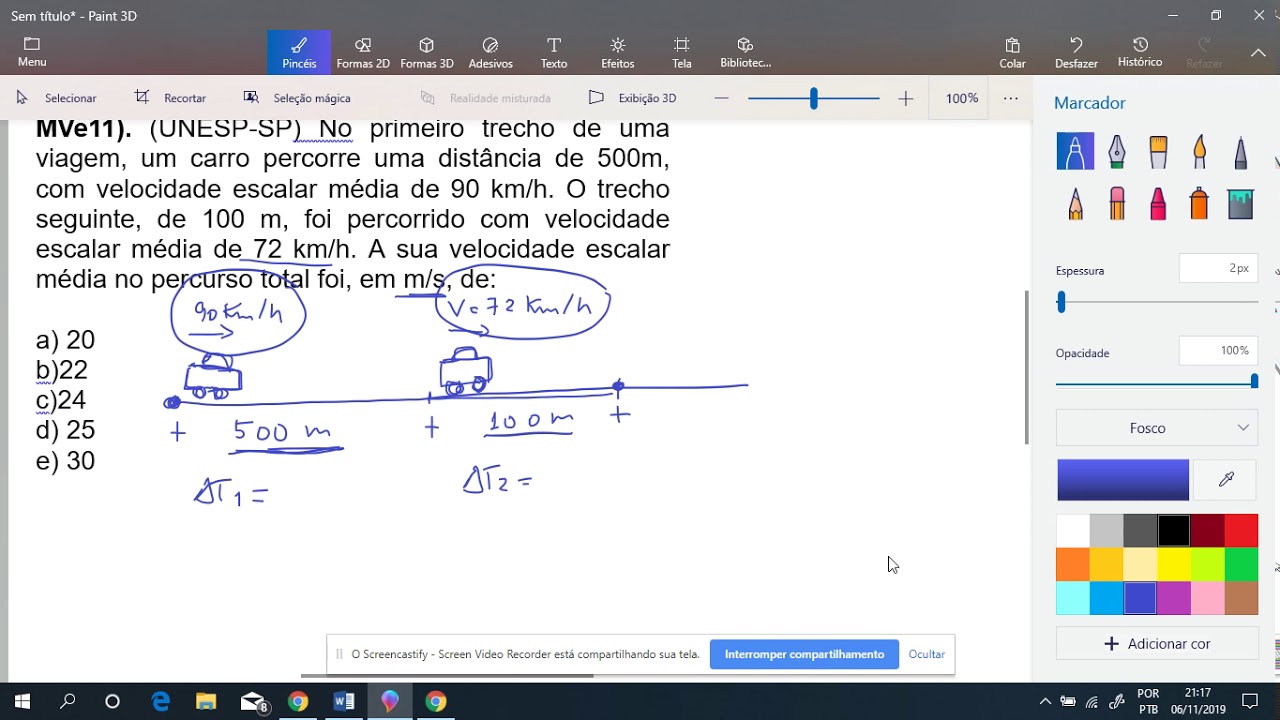Open the Menu folder button
Viewport: 1280px width, 720px height.
point(32,53)
